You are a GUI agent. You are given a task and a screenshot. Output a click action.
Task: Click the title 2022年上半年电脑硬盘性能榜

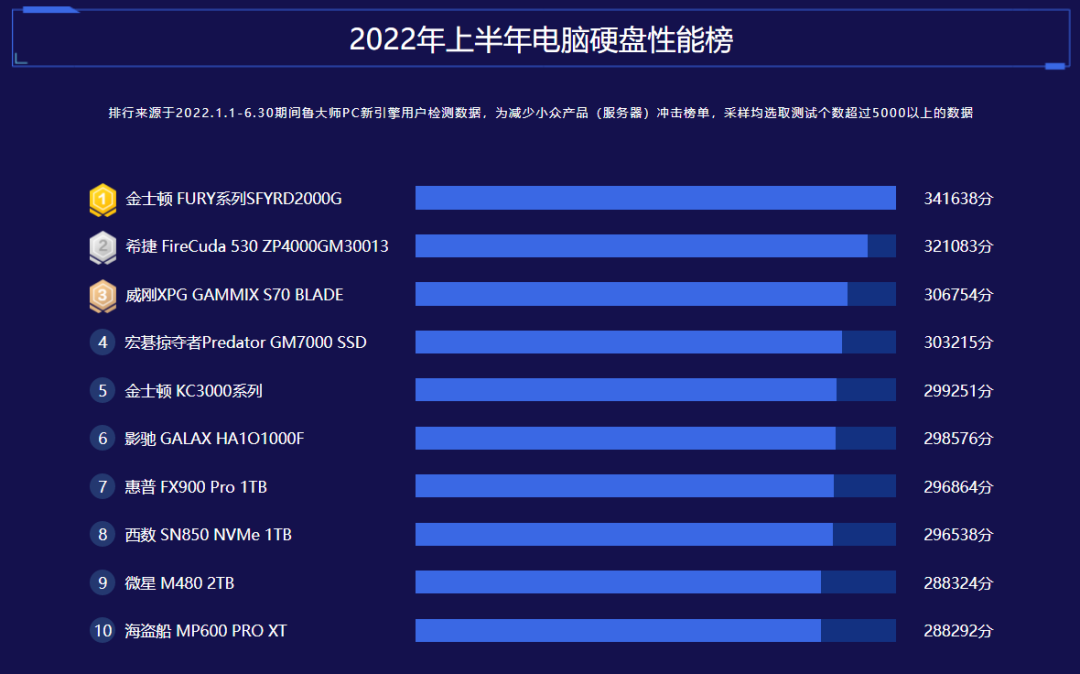541,39
